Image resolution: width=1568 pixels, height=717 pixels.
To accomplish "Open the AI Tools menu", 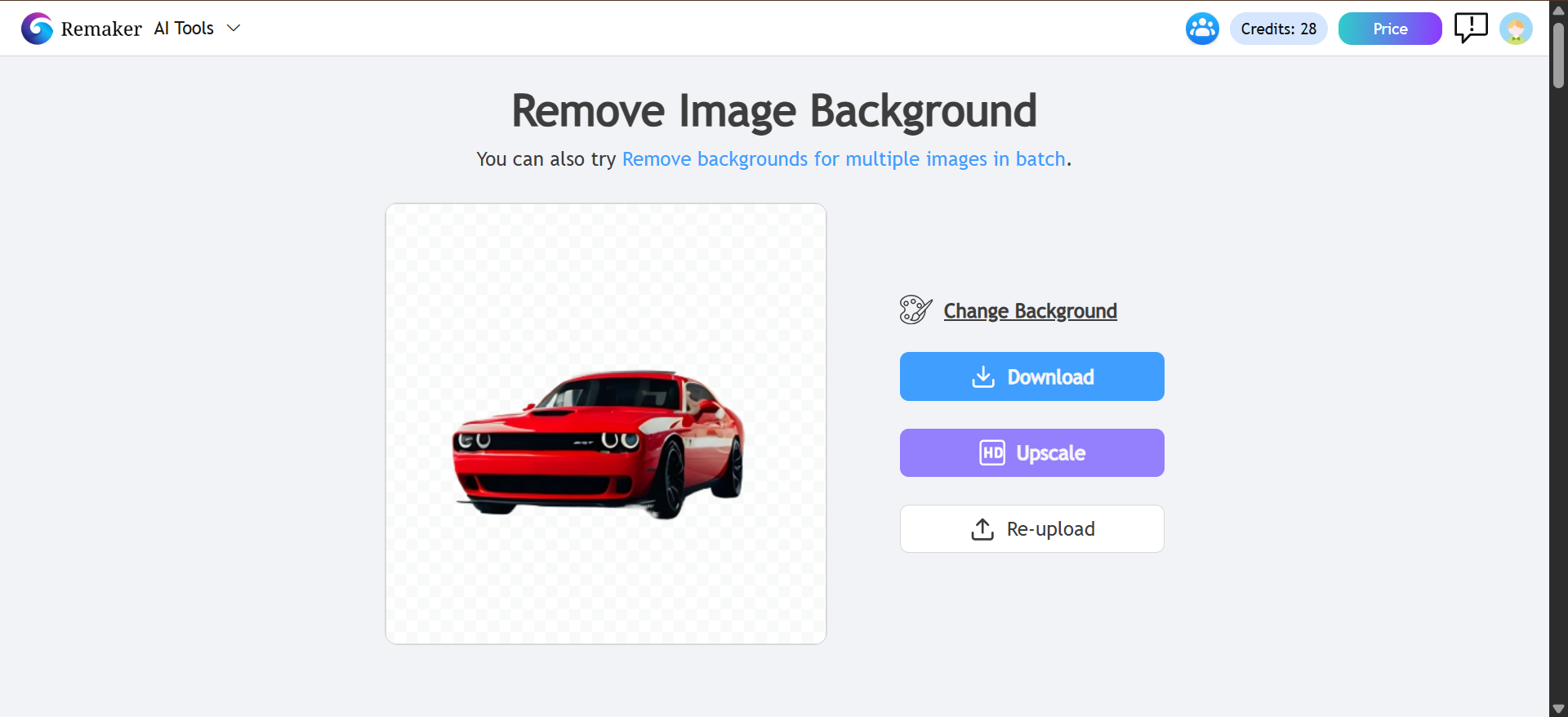I will click(x=184, y=28).
